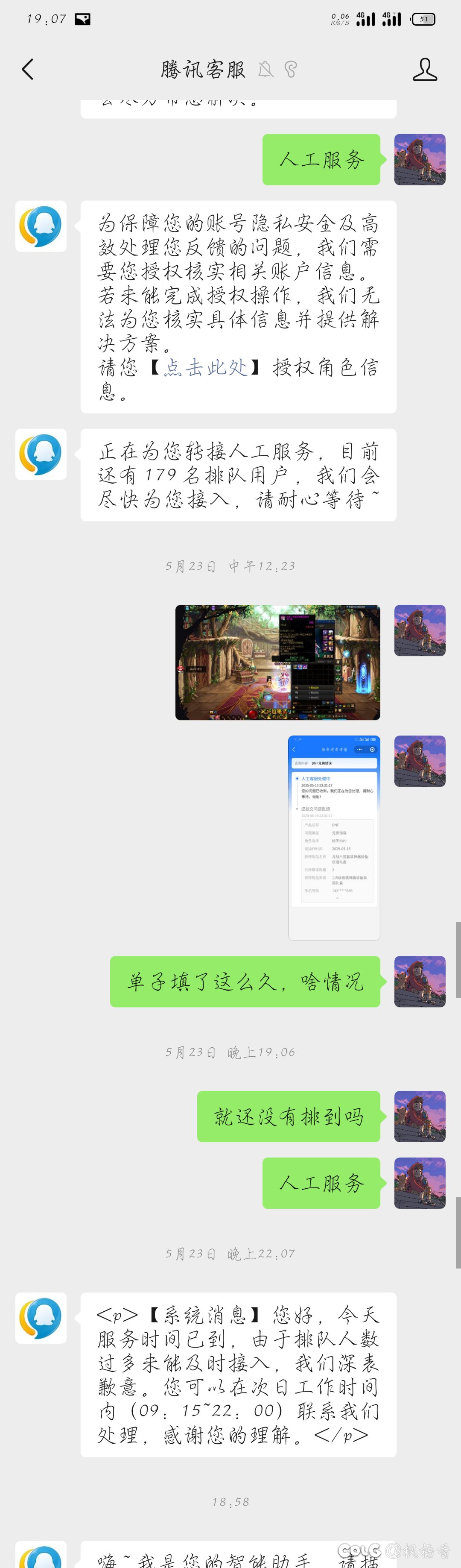This screenshot has width=461, height=1568.
Task: Open Tencent avatar beside queue message
Action: coord(41,454)
